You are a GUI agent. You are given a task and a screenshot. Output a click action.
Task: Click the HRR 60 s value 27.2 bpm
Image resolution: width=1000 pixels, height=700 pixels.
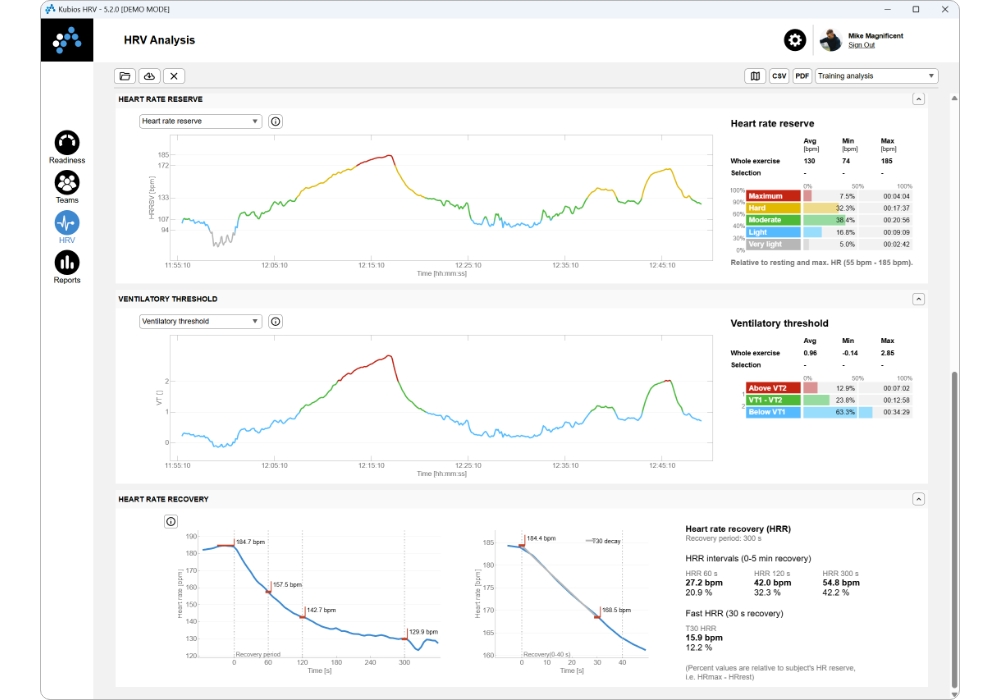(x=704, y=583)
